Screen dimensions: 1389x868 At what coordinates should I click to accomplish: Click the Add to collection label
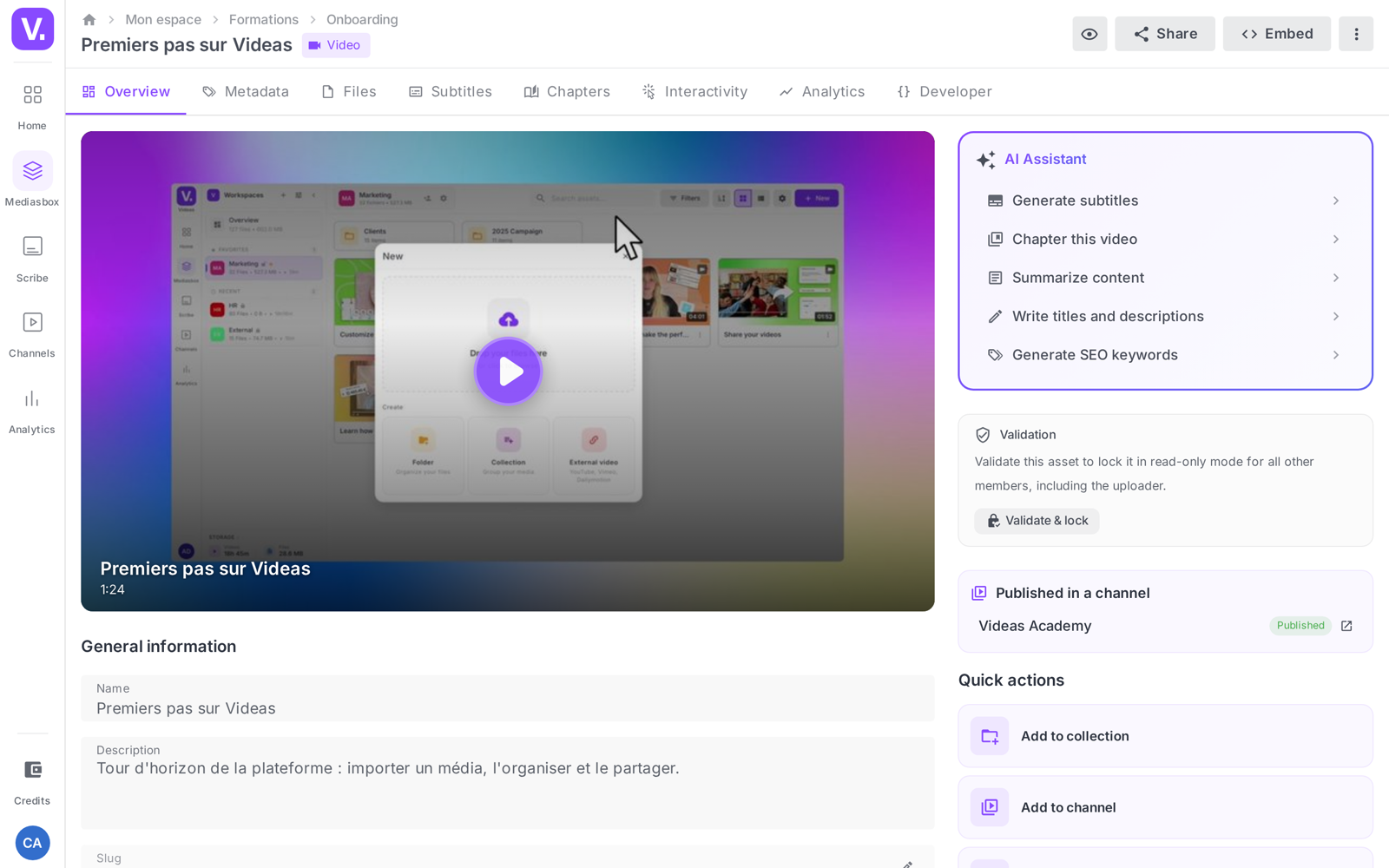coord(1075,736)
